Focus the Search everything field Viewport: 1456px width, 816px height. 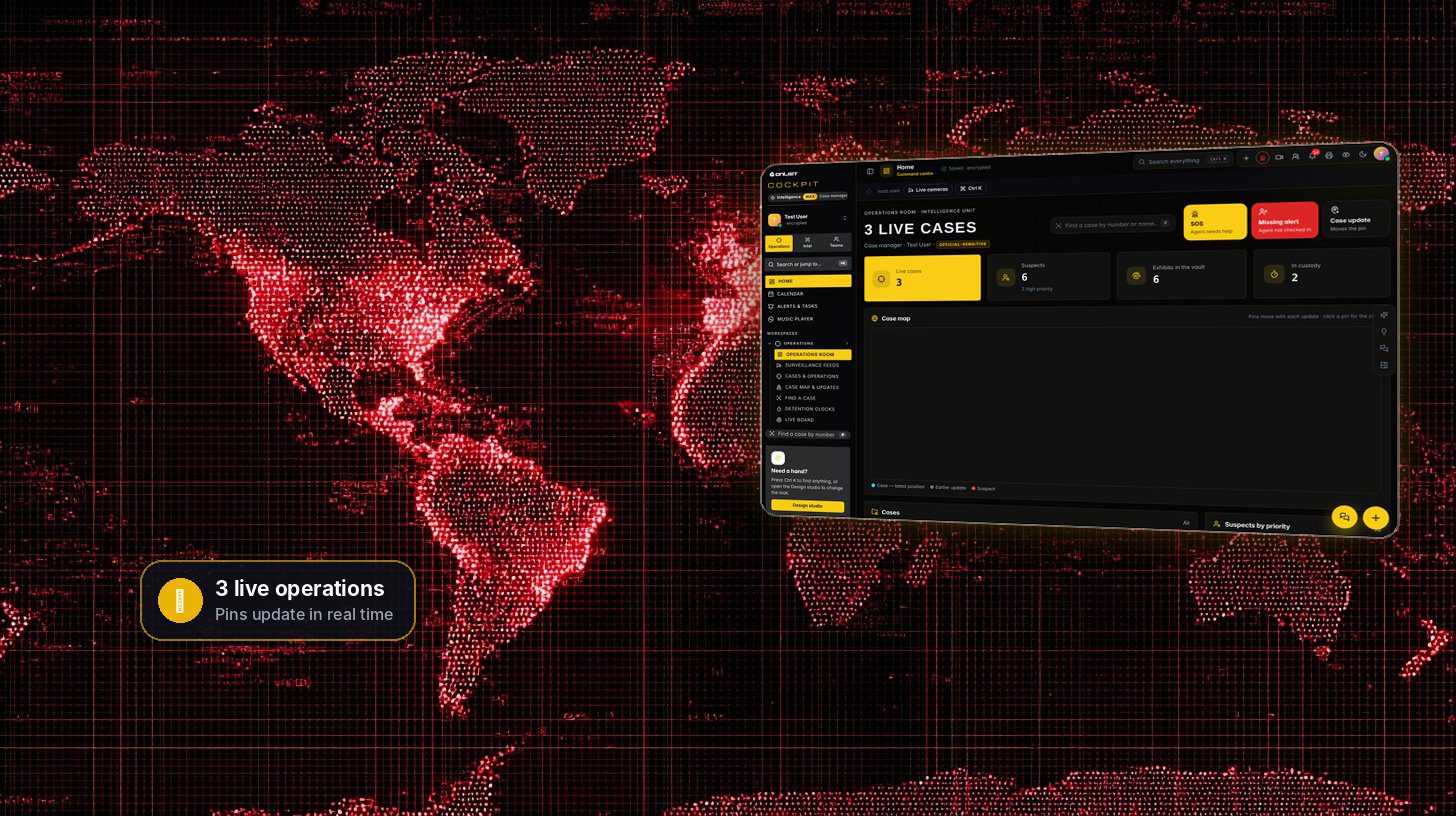point(1184,160)
